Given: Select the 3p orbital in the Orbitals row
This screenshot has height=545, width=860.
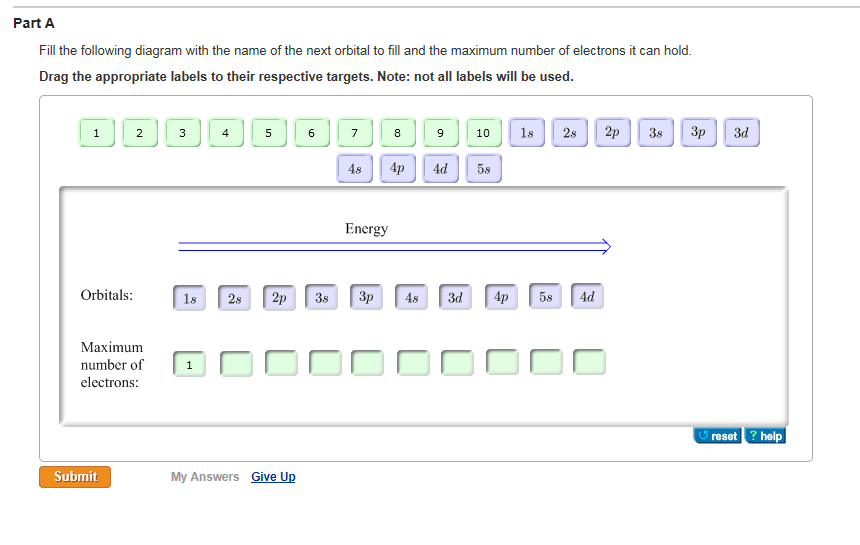Looking at the screenshot, I should [x=366, y=297].
